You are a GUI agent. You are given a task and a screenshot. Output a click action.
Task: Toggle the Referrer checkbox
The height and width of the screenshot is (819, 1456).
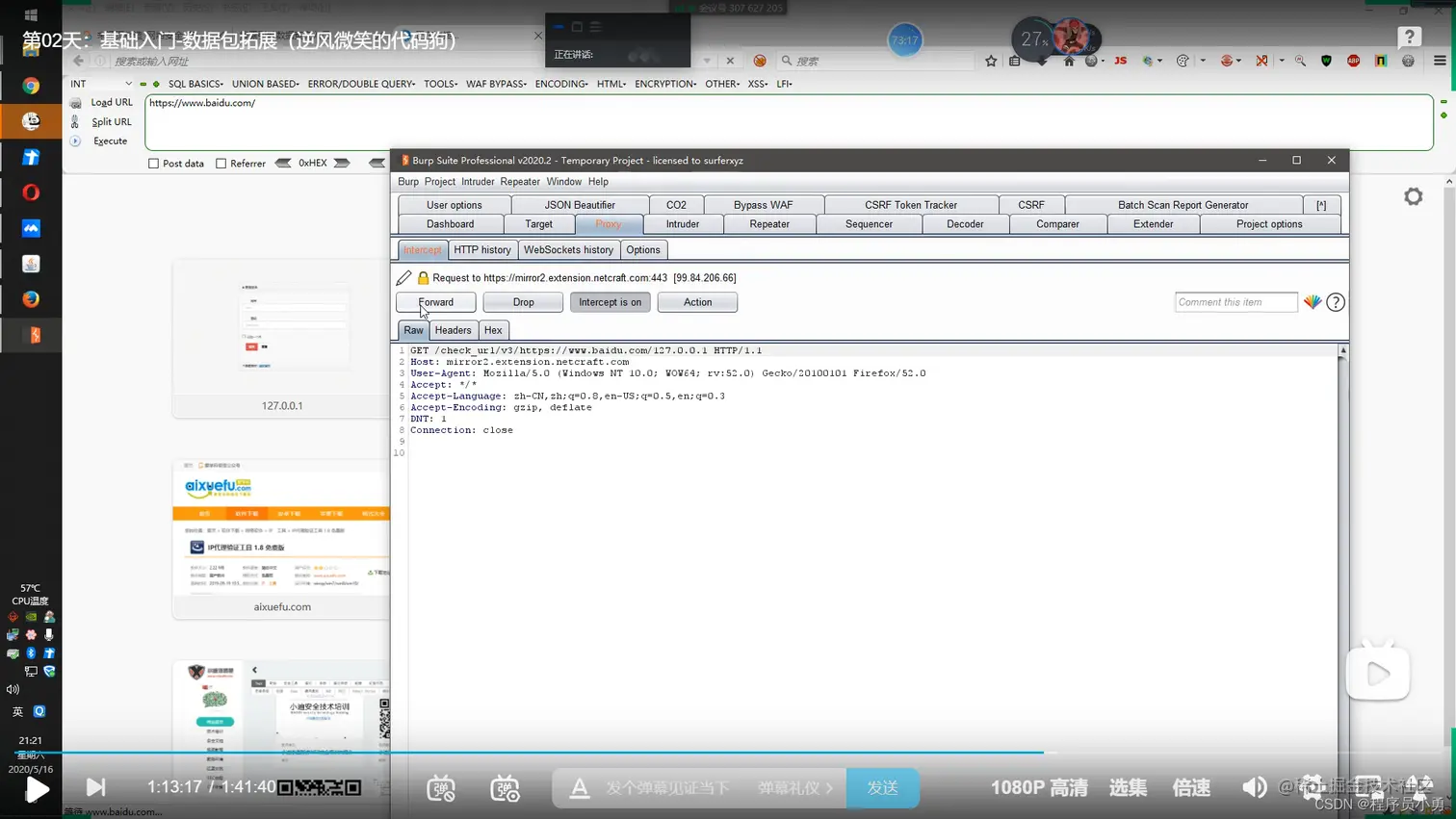click(x=221, y=164)
